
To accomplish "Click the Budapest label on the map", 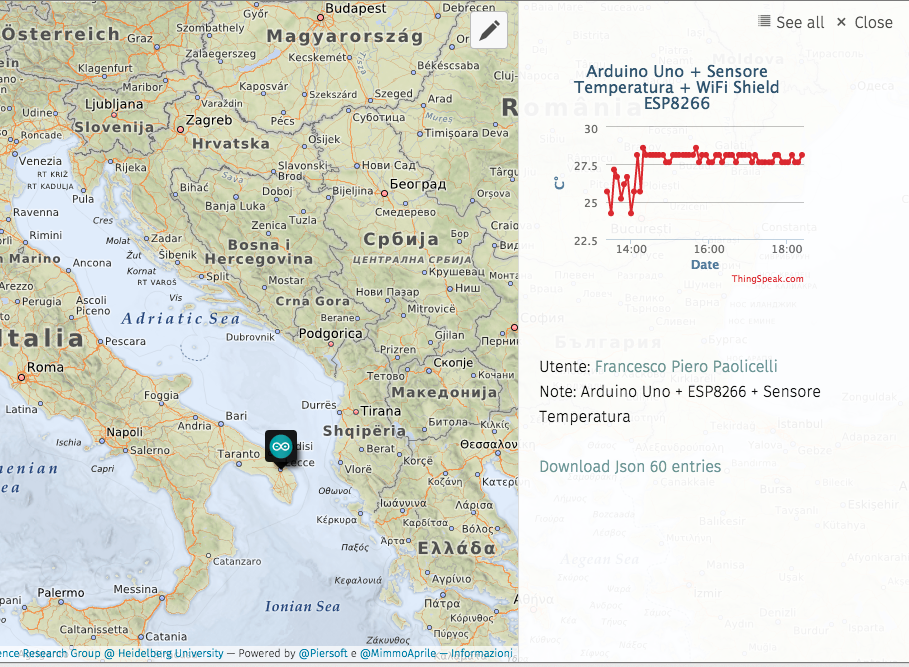I will 355,8.
